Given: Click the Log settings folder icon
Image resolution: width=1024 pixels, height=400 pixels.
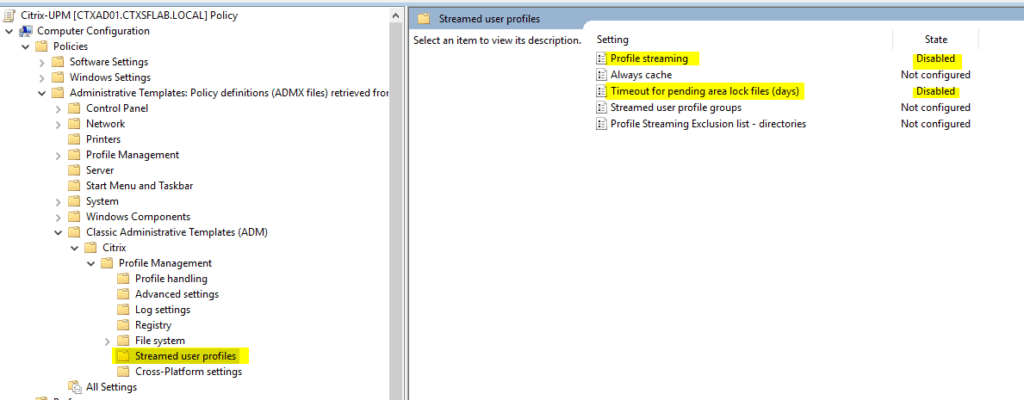Looking at the screenshot, I should [x=124, y=310].
